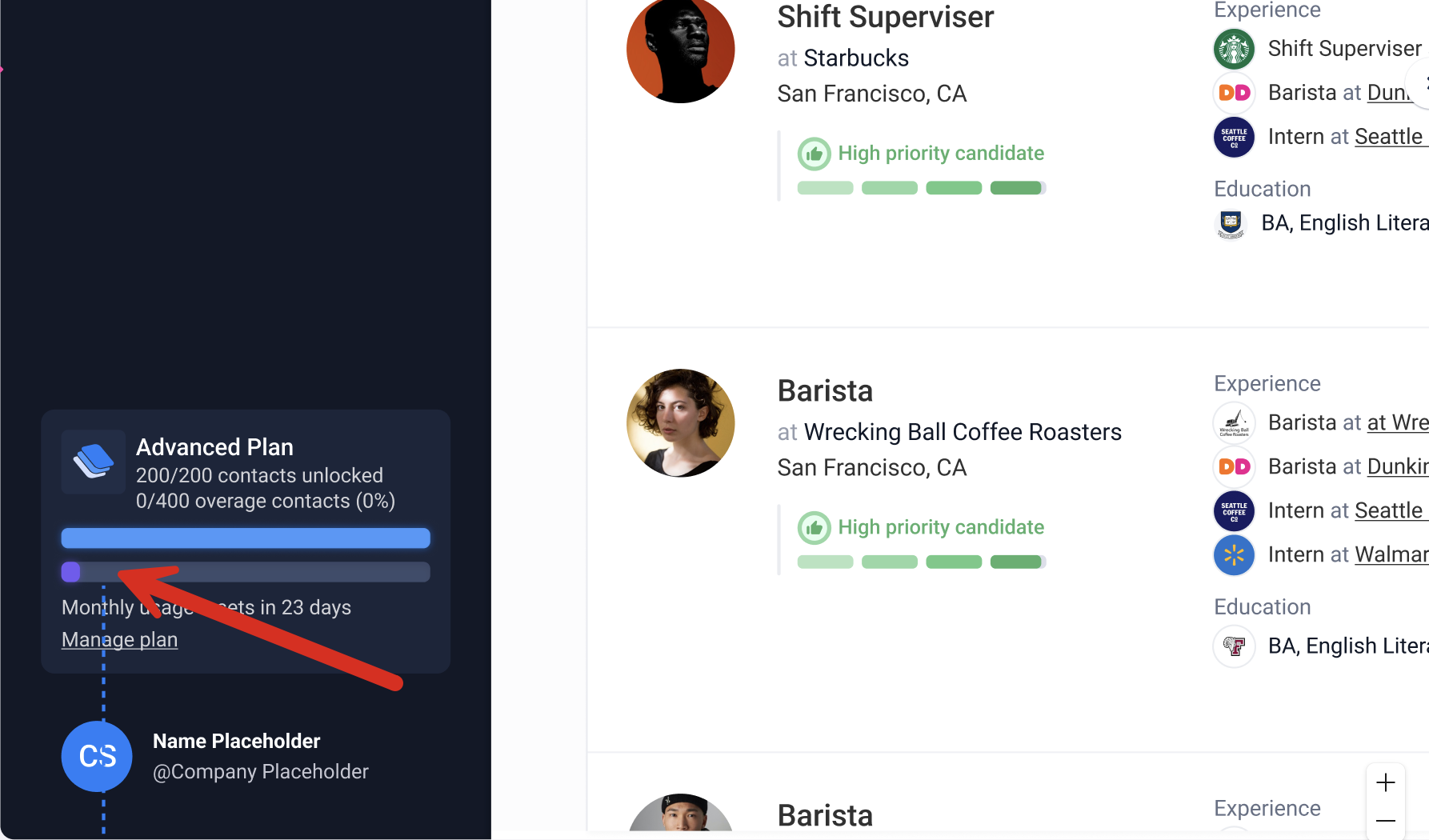The width and height of the screenshot is (1429, 840).
Task: Click the CS user avatar
Action: point(97,756)
